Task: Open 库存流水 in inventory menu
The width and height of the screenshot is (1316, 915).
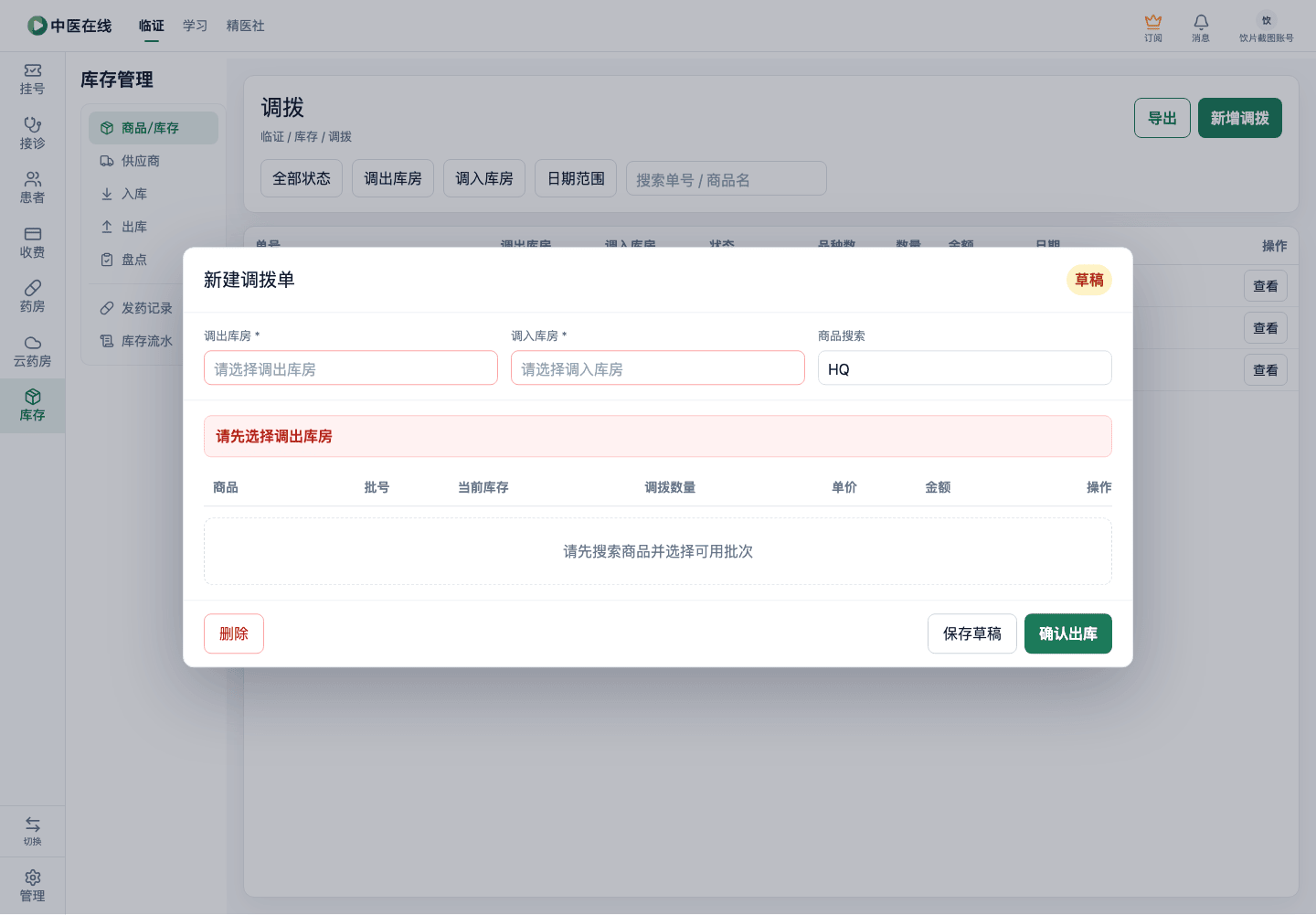Action: [154, 341]
